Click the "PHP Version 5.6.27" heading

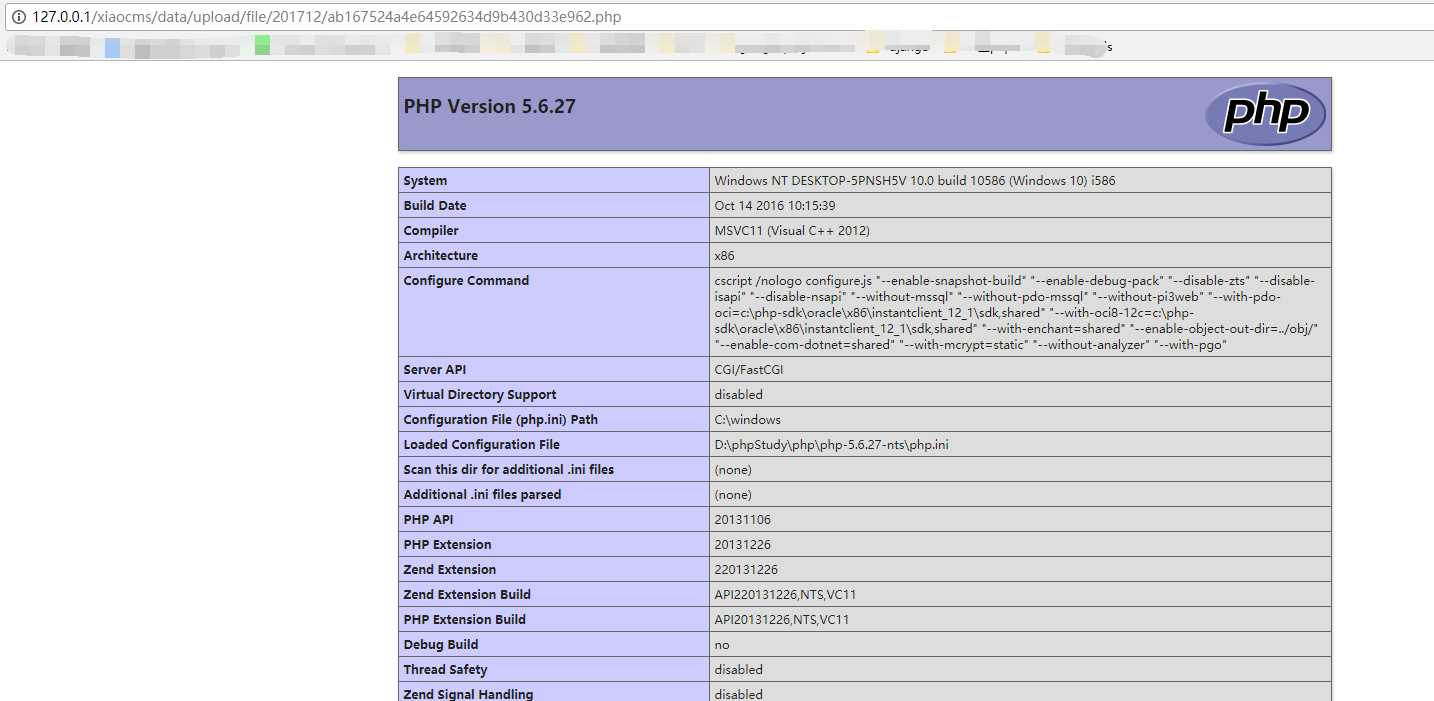490,106
